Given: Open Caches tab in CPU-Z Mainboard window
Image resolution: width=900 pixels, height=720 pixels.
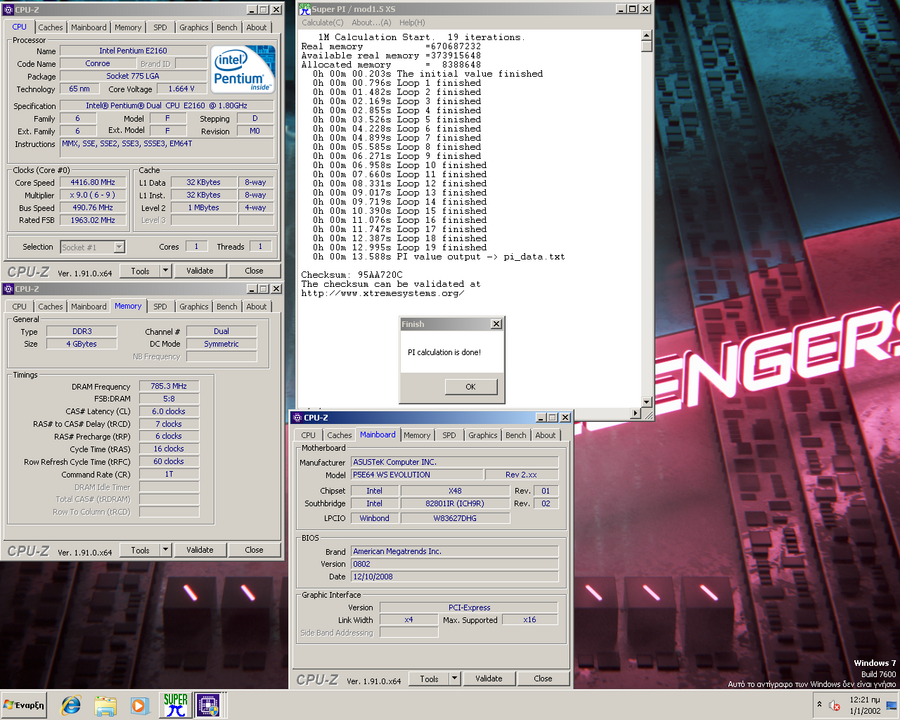Looking at the screenshot, I should pos(339,435).
